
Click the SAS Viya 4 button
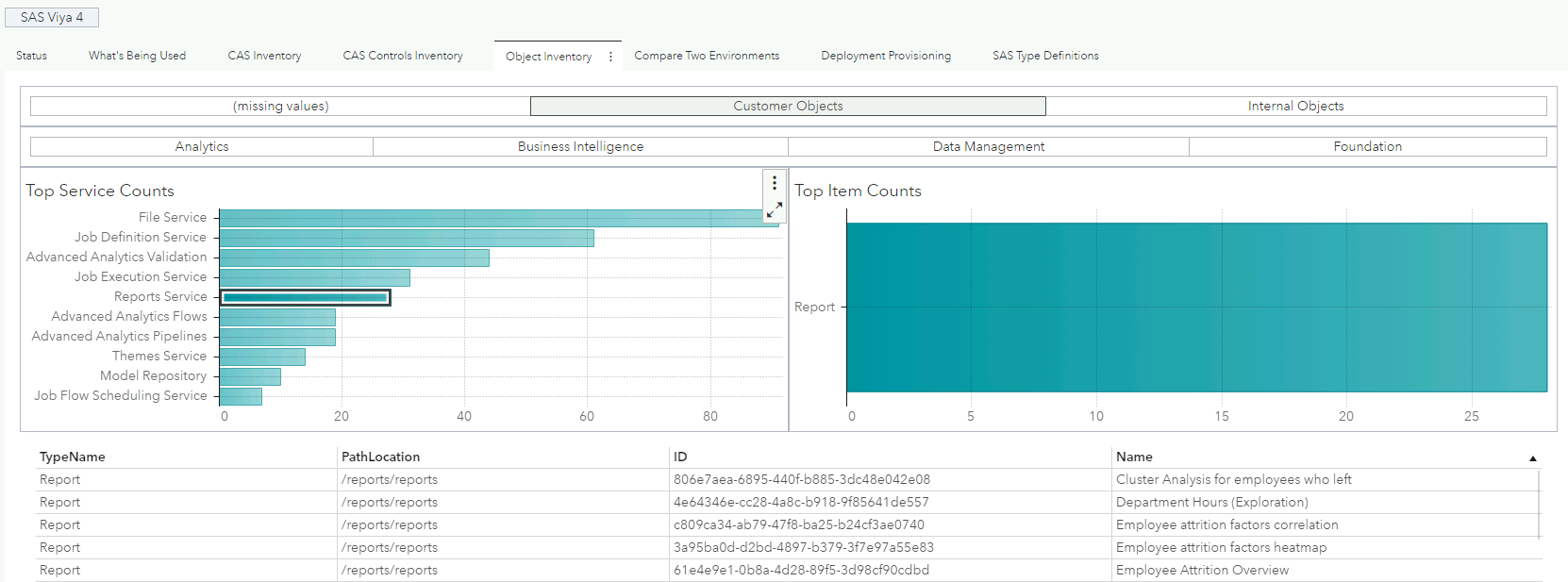click(x=52, y=17)
